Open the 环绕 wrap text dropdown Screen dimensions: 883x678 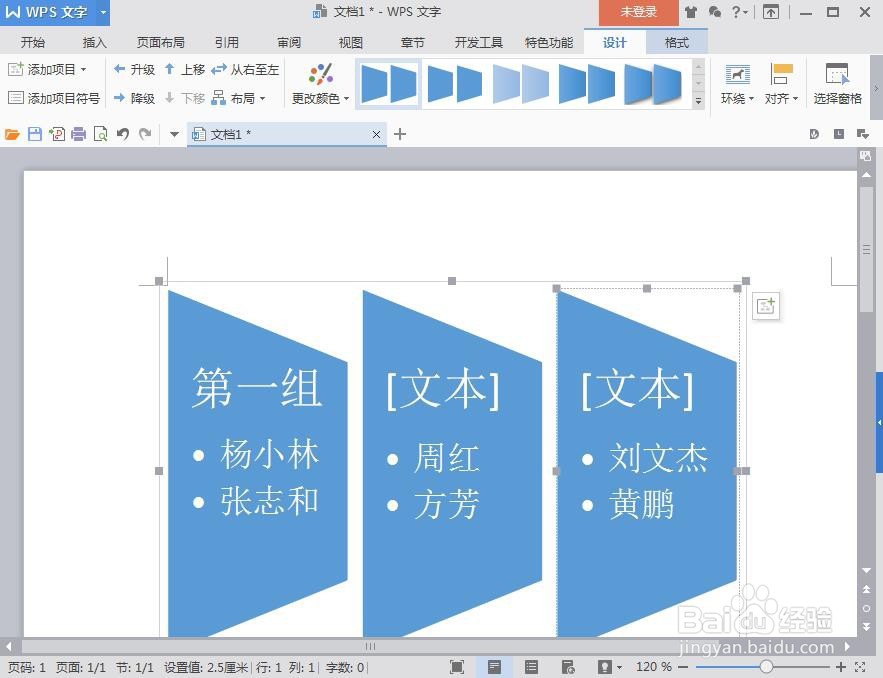[737, 84]
